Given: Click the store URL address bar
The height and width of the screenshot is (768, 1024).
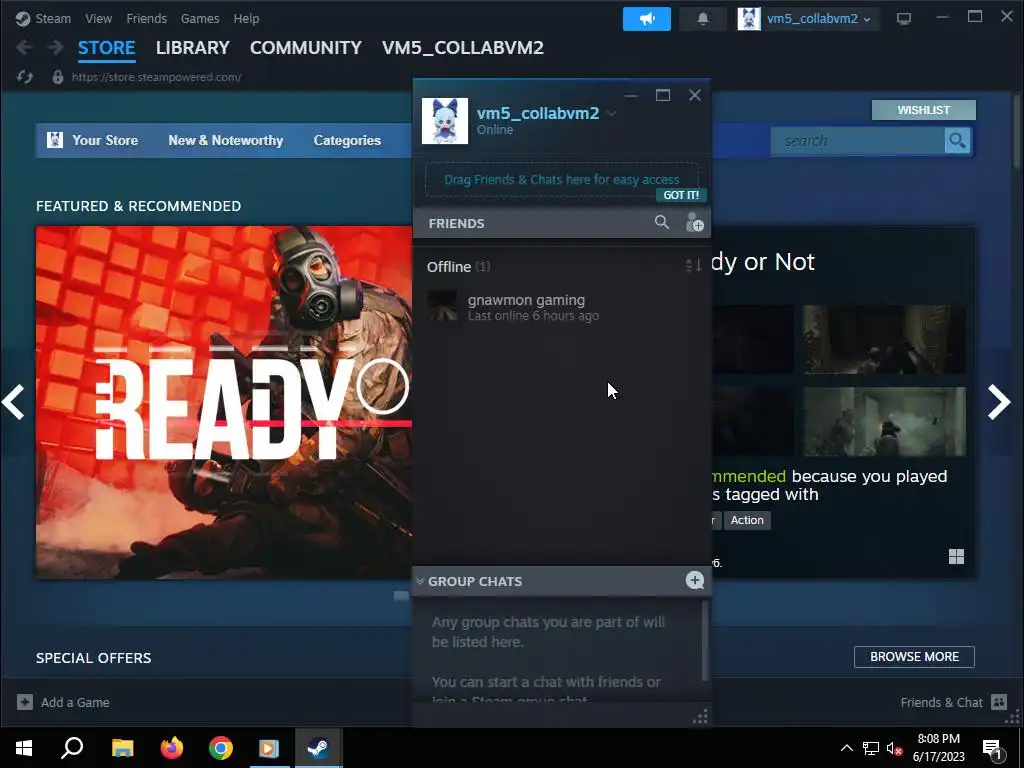Looking at the screenshot, I should (x=156, y=77).
